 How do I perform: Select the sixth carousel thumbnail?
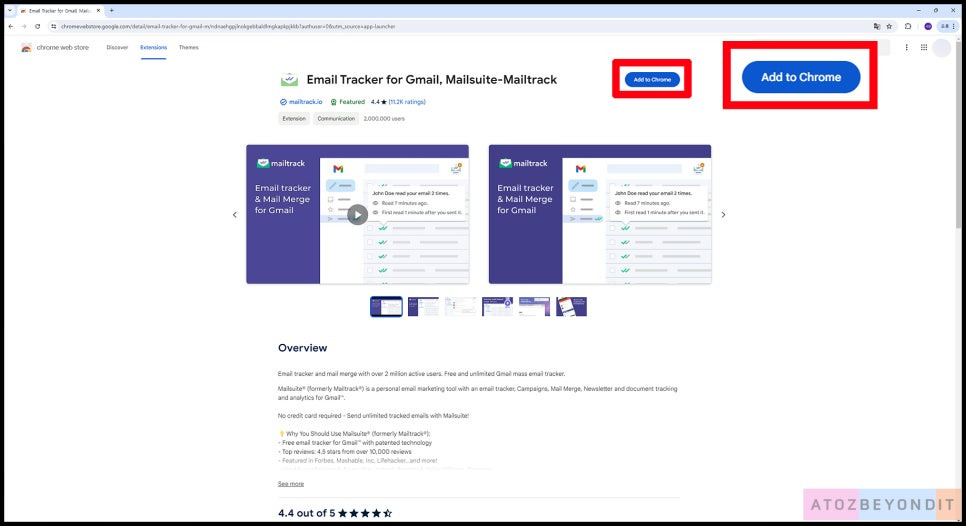click(x=571, y=306)
